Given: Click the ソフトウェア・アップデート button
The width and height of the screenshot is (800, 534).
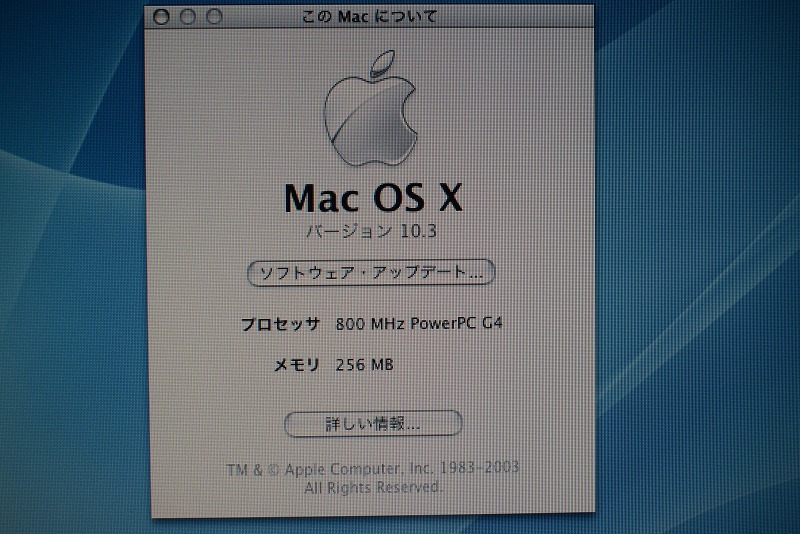Looking at the screenshot, I should coord(371,273).
